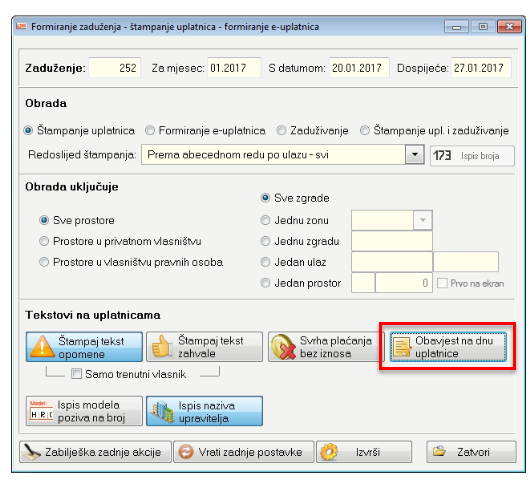
Task: Check Samo trenutni vlasnik checkbox
Action: pos(77,374)
